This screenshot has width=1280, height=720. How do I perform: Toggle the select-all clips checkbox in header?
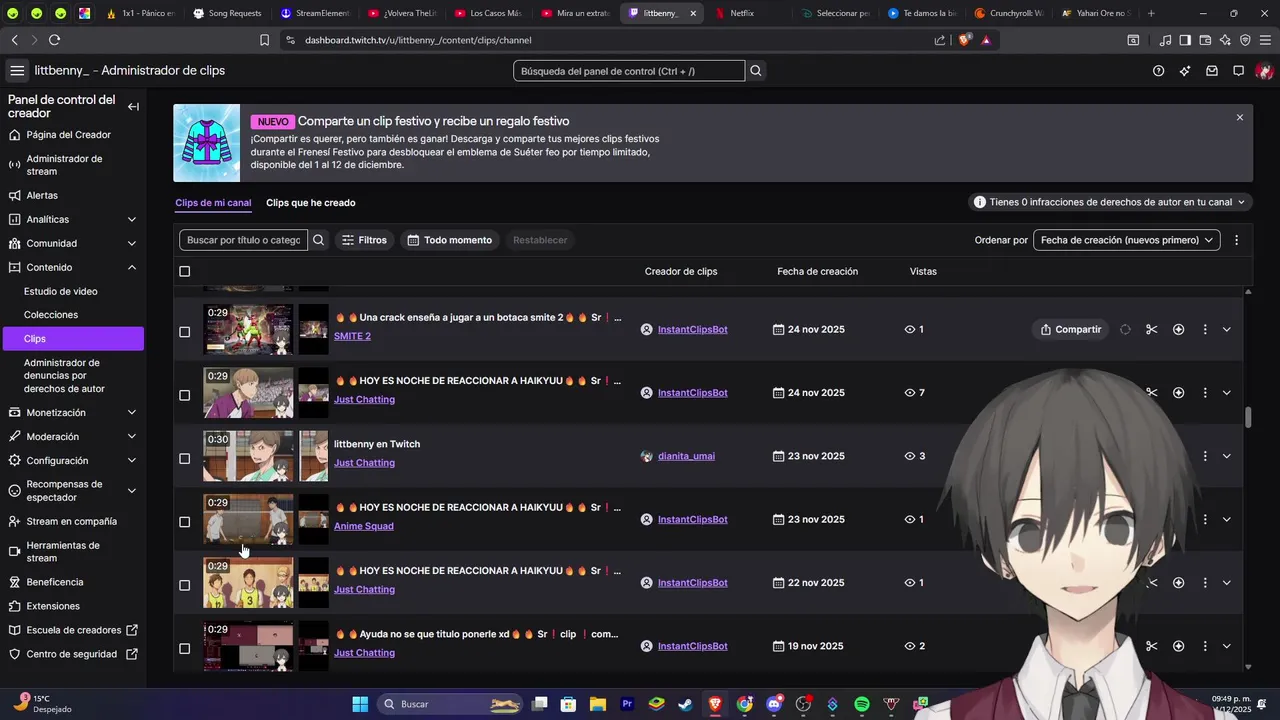pyautogui.click(x=184, y=272)
